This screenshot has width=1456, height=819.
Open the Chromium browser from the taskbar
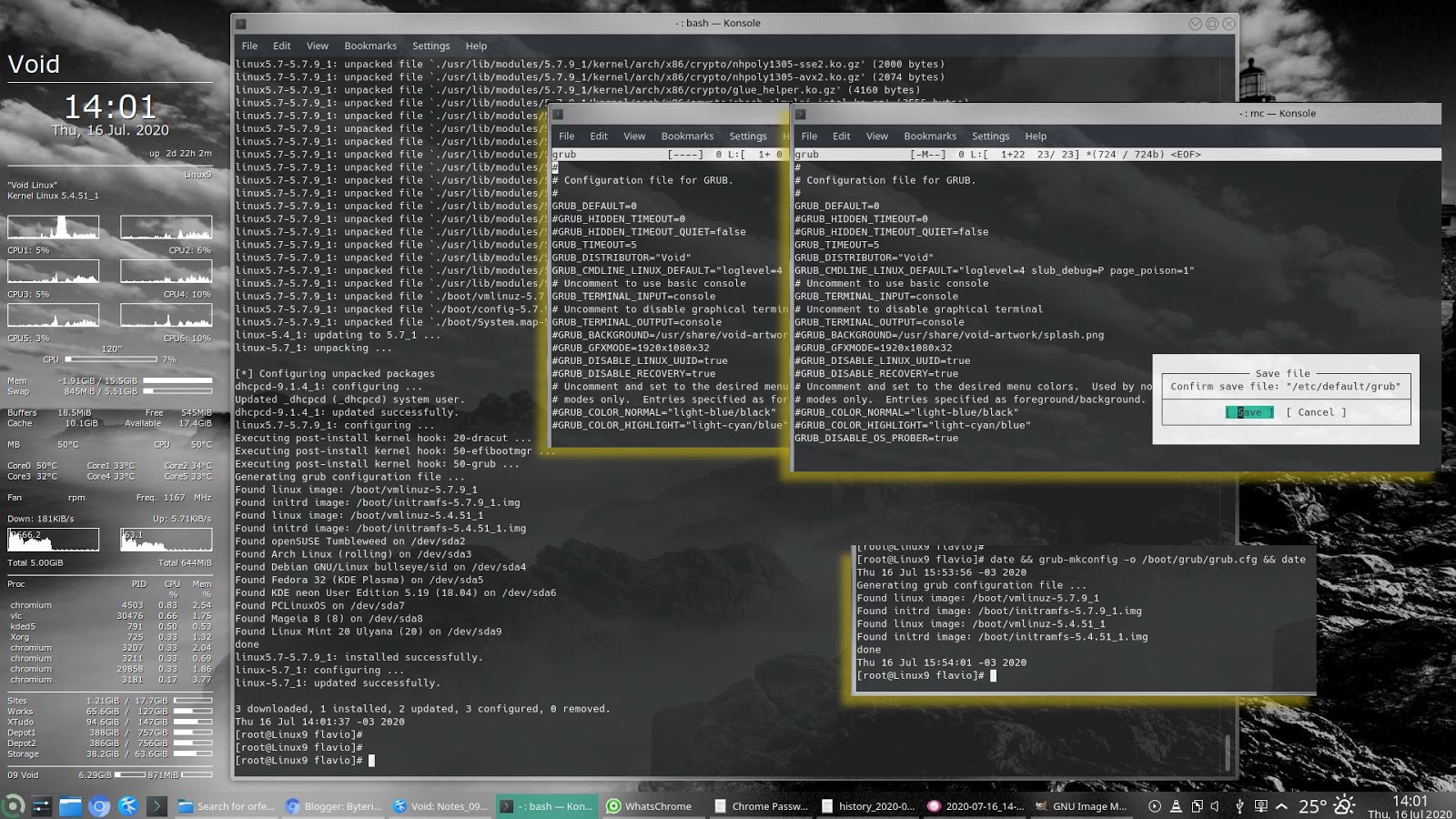pos(99,806)
